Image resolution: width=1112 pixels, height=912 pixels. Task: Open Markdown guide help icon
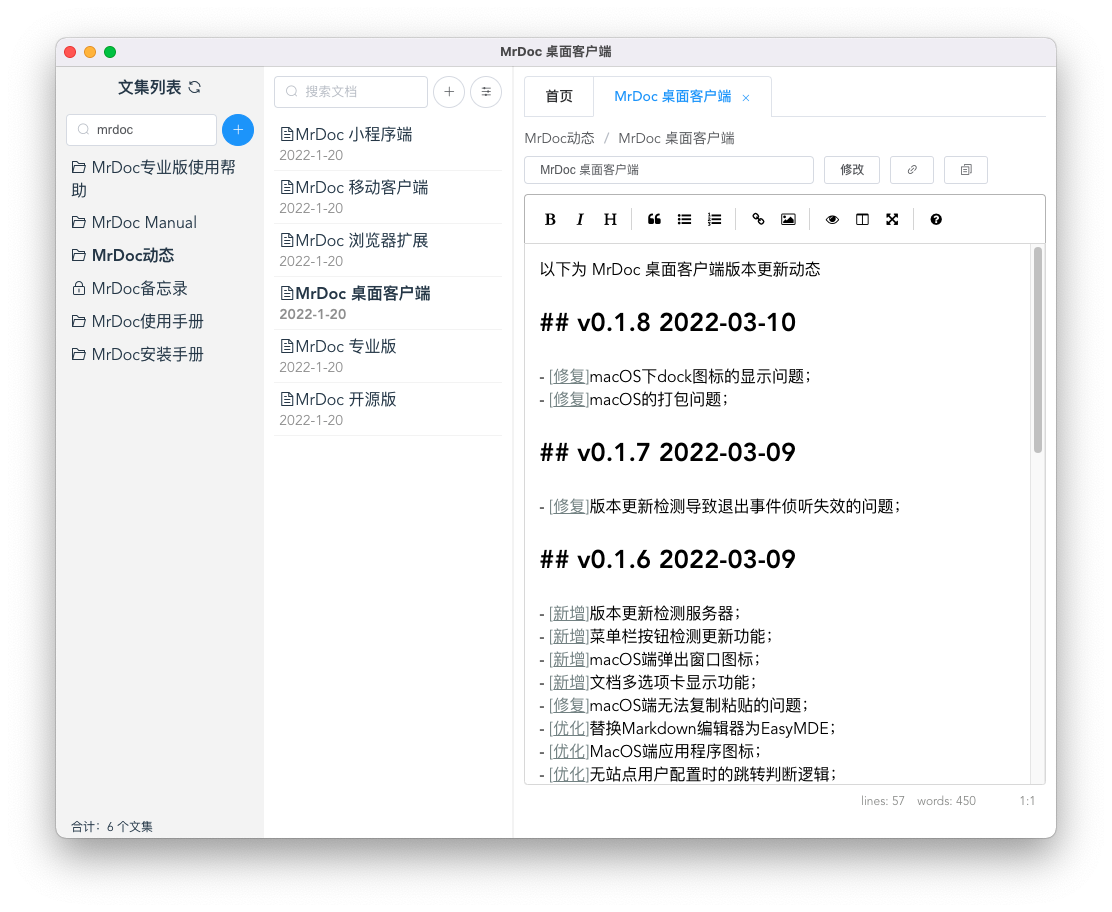coord(936,219)
